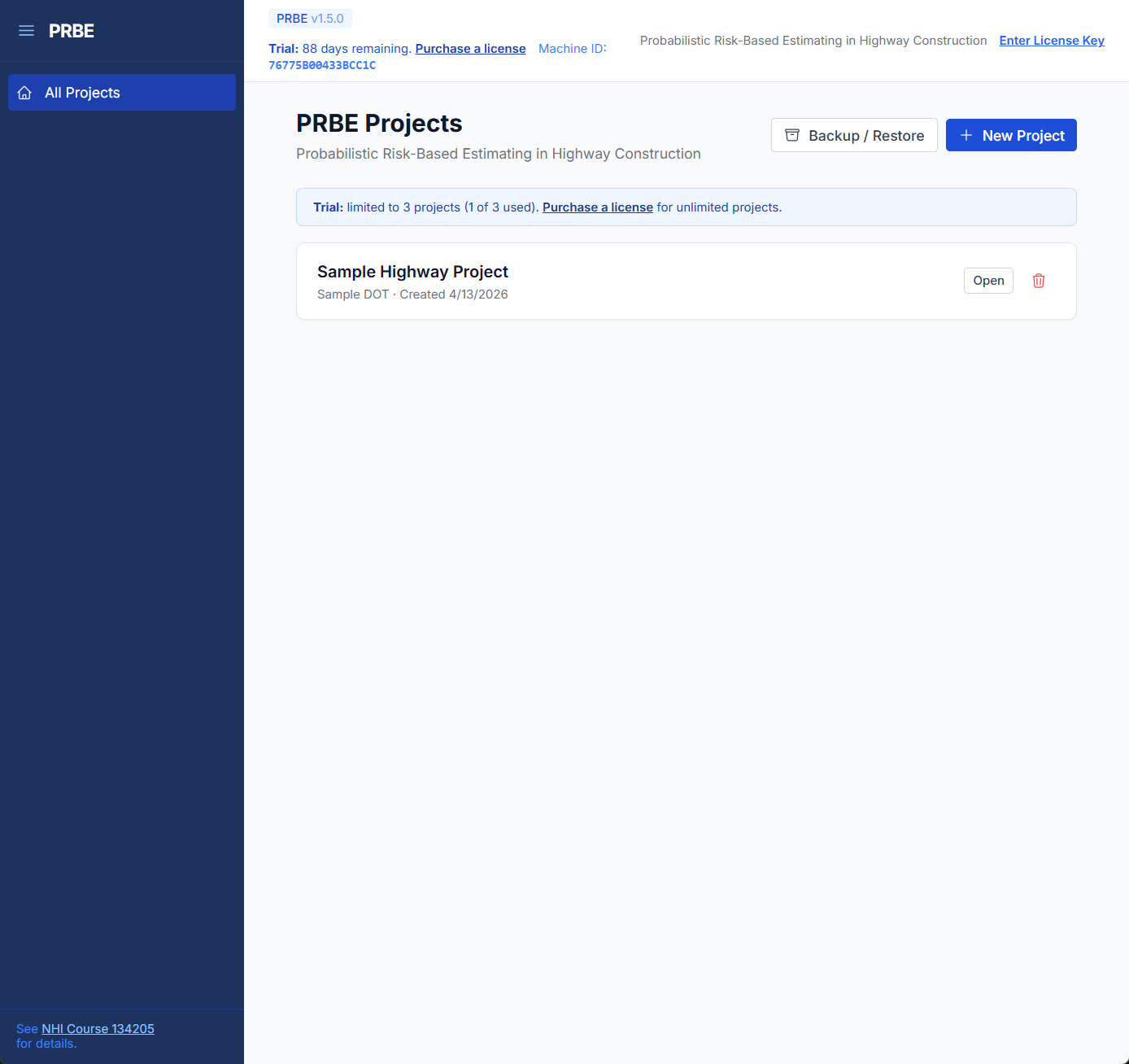Screen dimensions: 1129x1064
Task: Click the plus icon inside New Project button
Action: (966, 135)
